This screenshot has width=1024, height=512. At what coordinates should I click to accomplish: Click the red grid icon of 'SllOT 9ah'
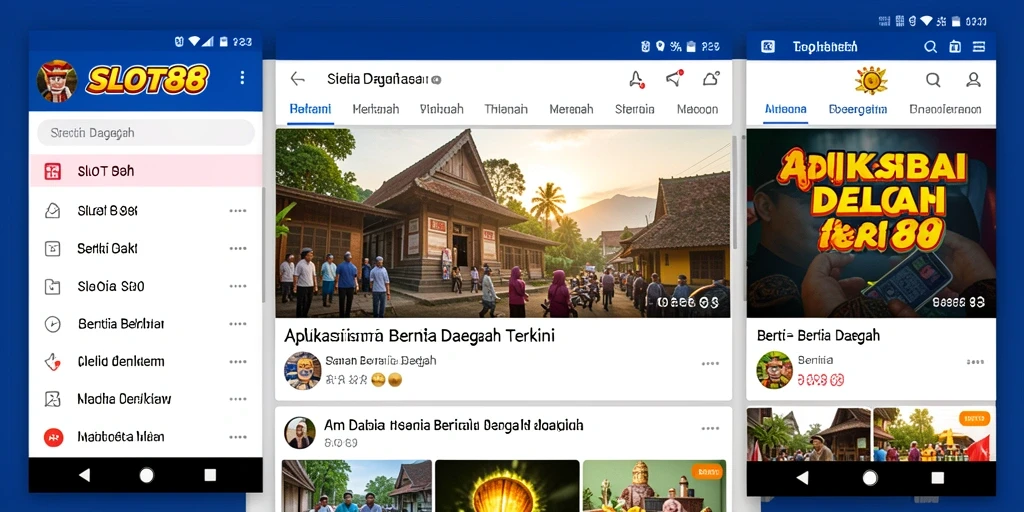click(52, 171)
